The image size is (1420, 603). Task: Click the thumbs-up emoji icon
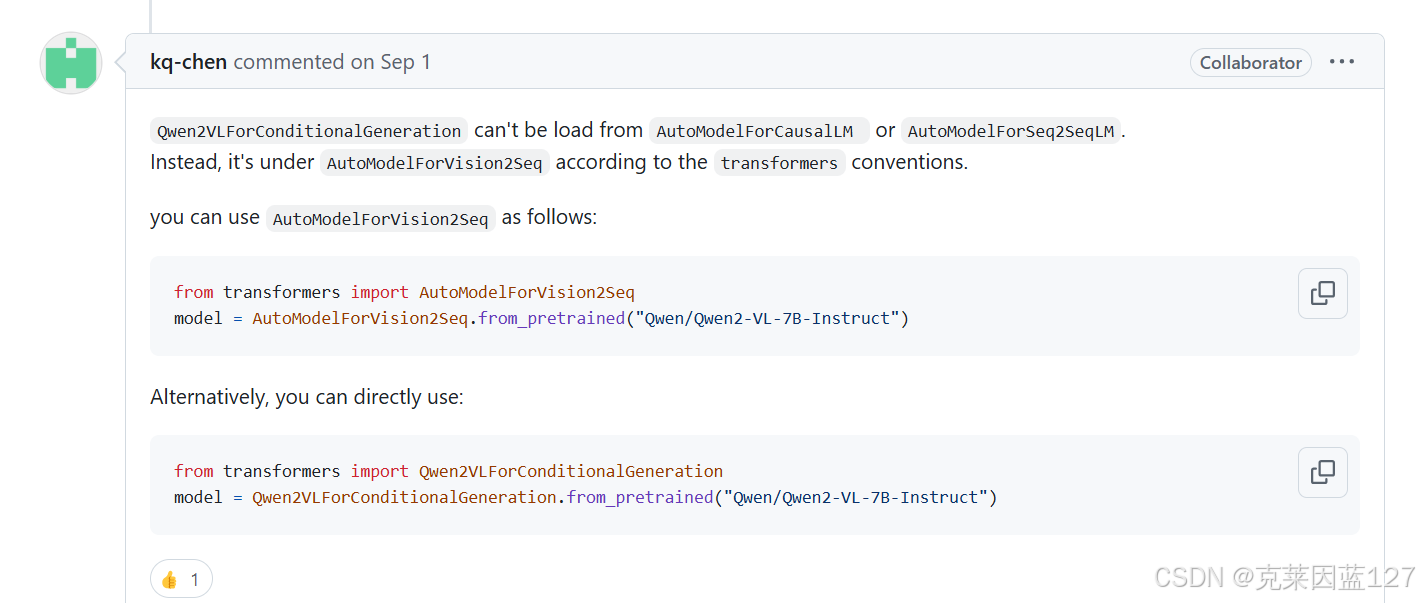pos(168,578)
